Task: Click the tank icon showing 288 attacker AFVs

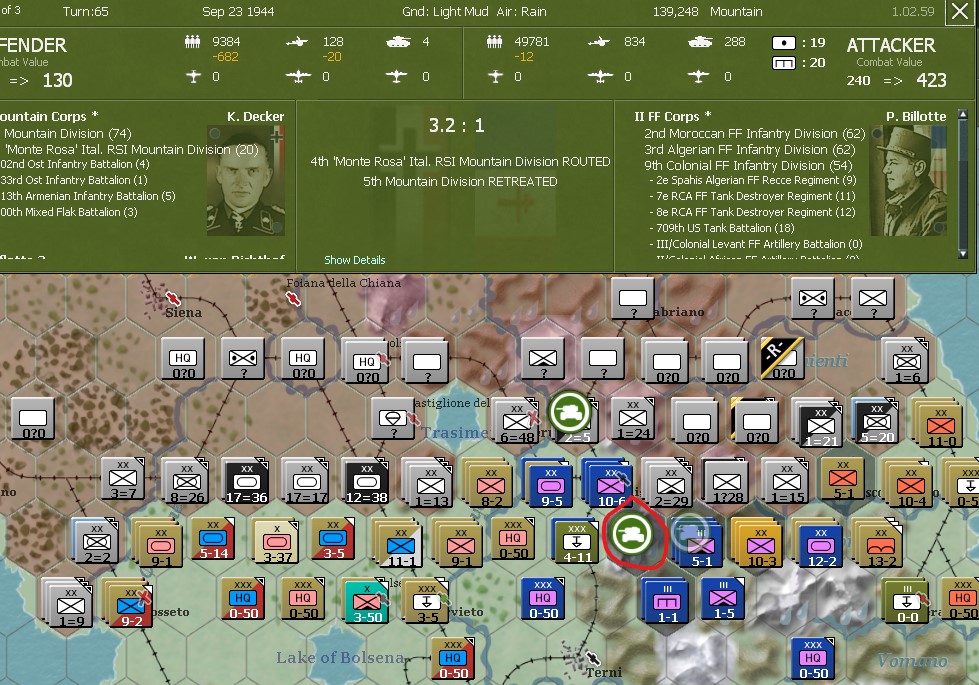Action: (699, 43)
